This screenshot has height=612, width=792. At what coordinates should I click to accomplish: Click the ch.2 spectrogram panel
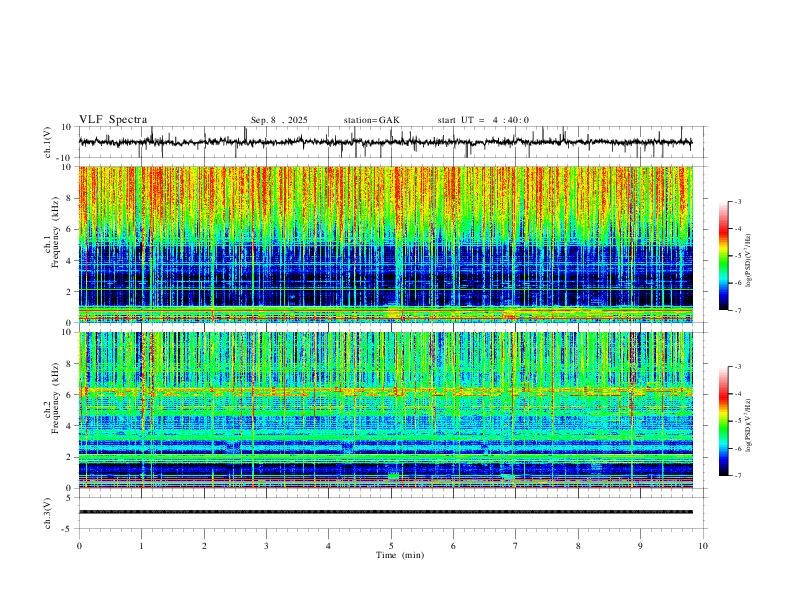[x=385, y=410]
